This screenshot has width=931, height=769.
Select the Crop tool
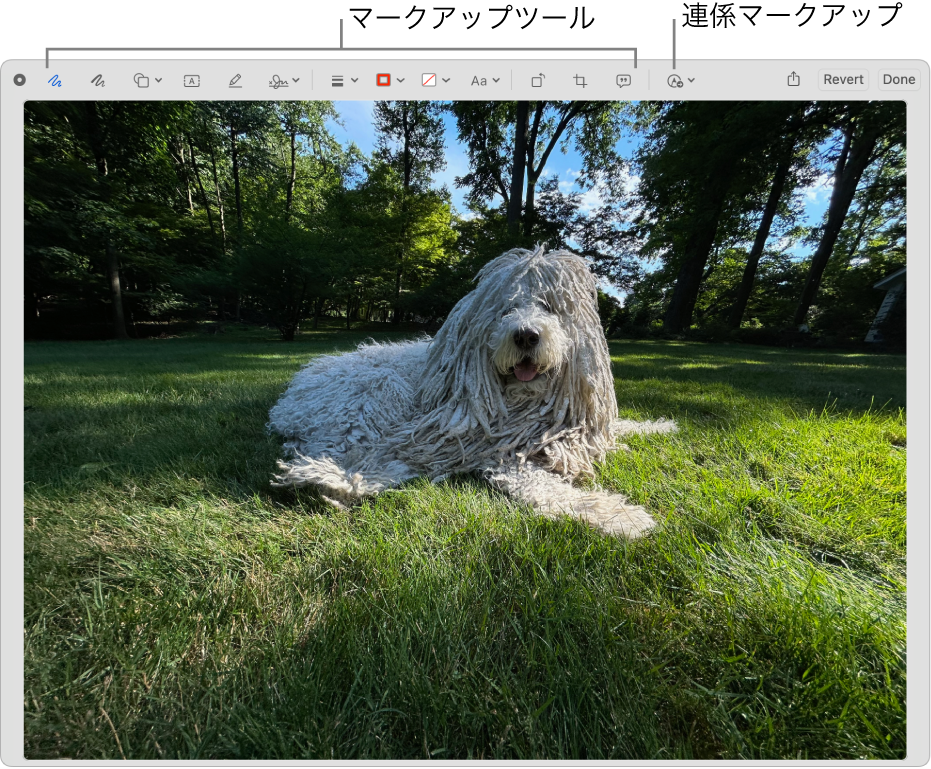[x=580, y=81]
